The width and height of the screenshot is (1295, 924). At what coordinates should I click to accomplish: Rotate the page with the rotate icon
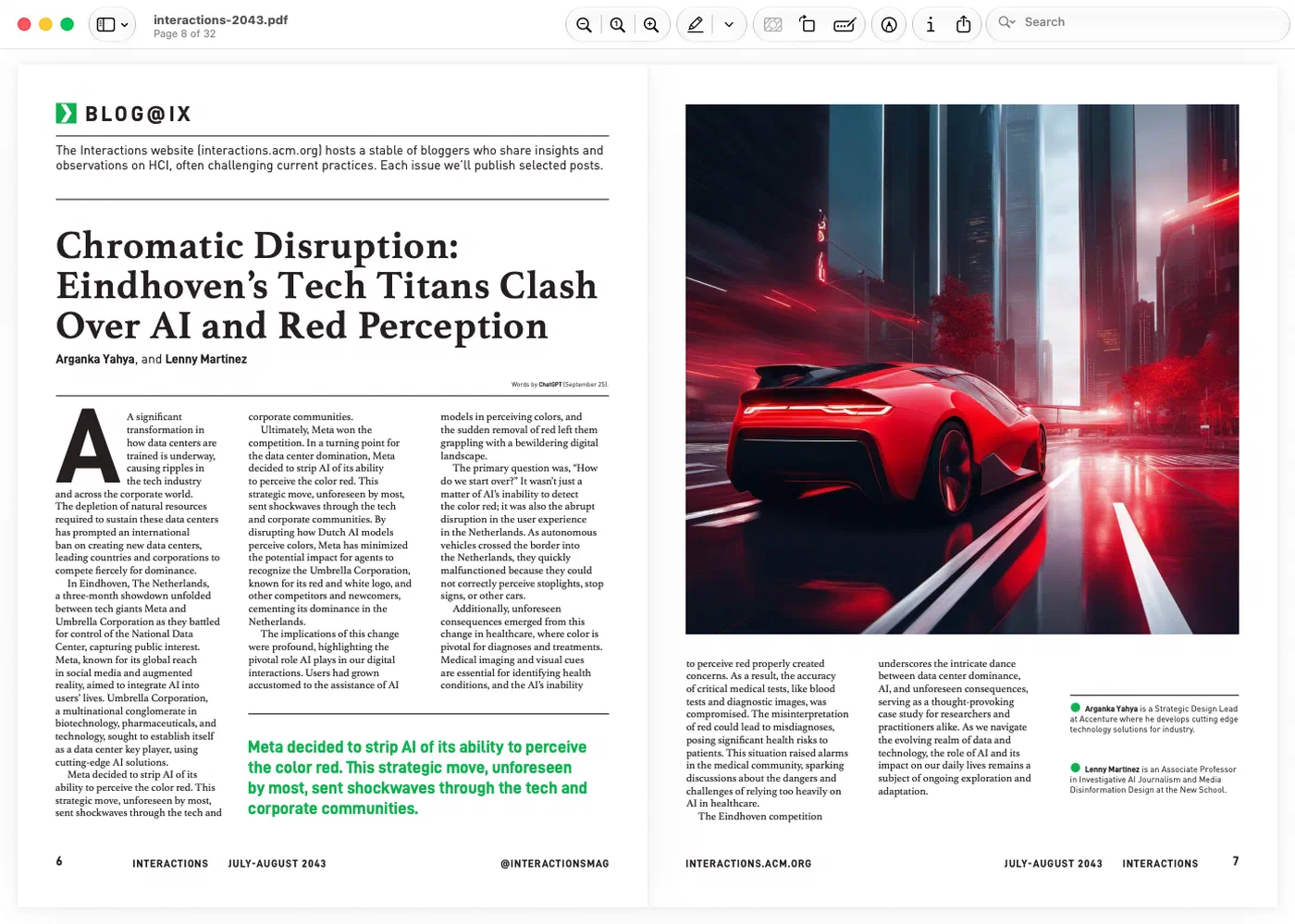(808, 25)
